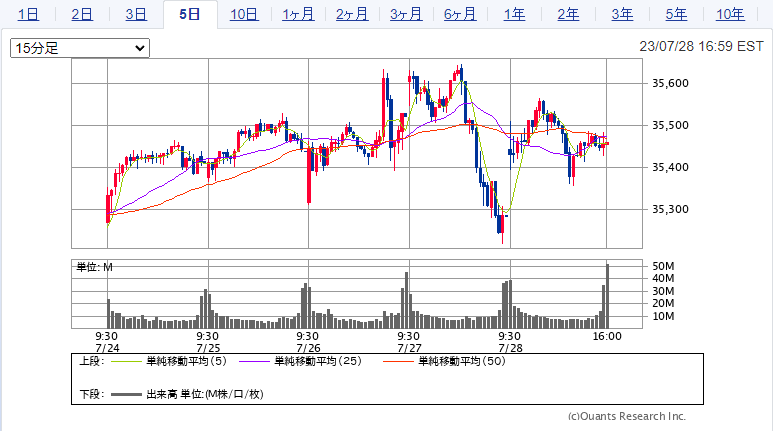
Task: Open the 3ヶ月 chart range
Action: (x=406, y=14)
